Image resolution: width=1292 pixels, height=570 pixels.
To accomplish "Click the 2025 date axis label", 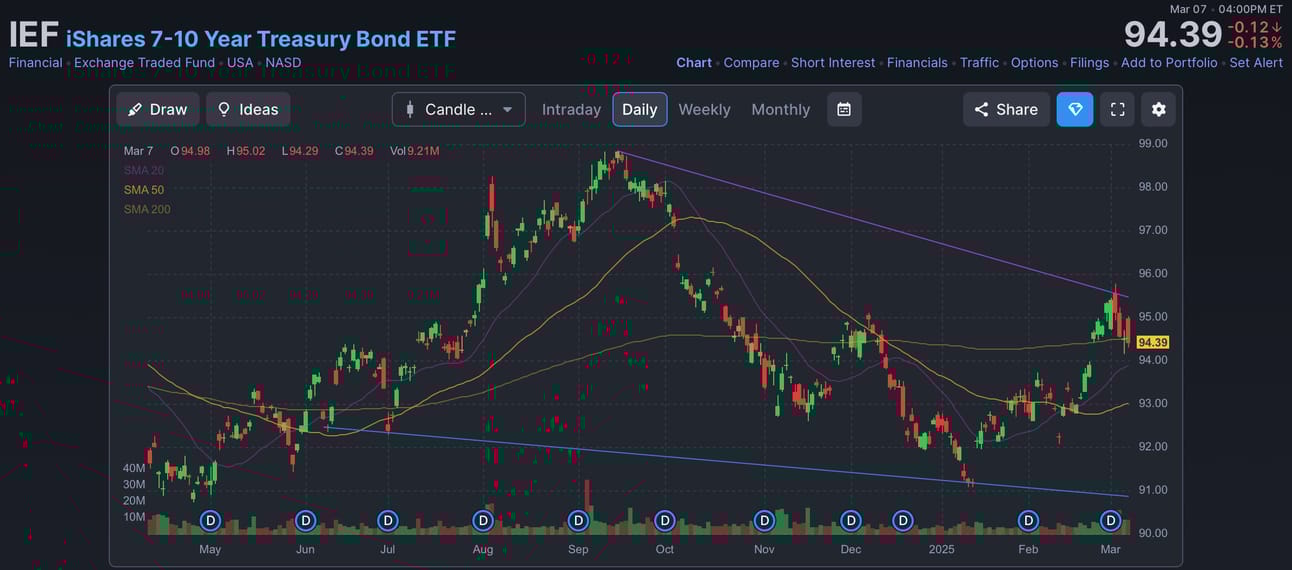I will pos(942,549).
